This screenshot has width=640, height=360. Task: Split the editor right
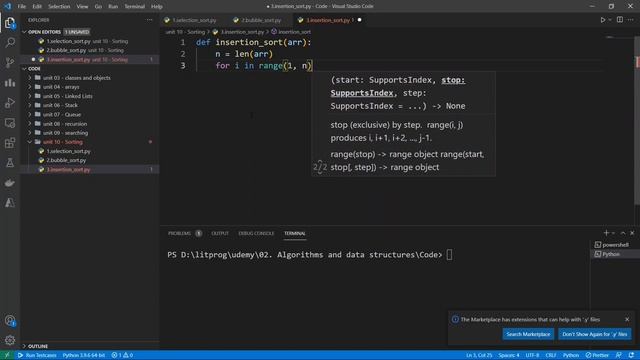tap(620, 20)
